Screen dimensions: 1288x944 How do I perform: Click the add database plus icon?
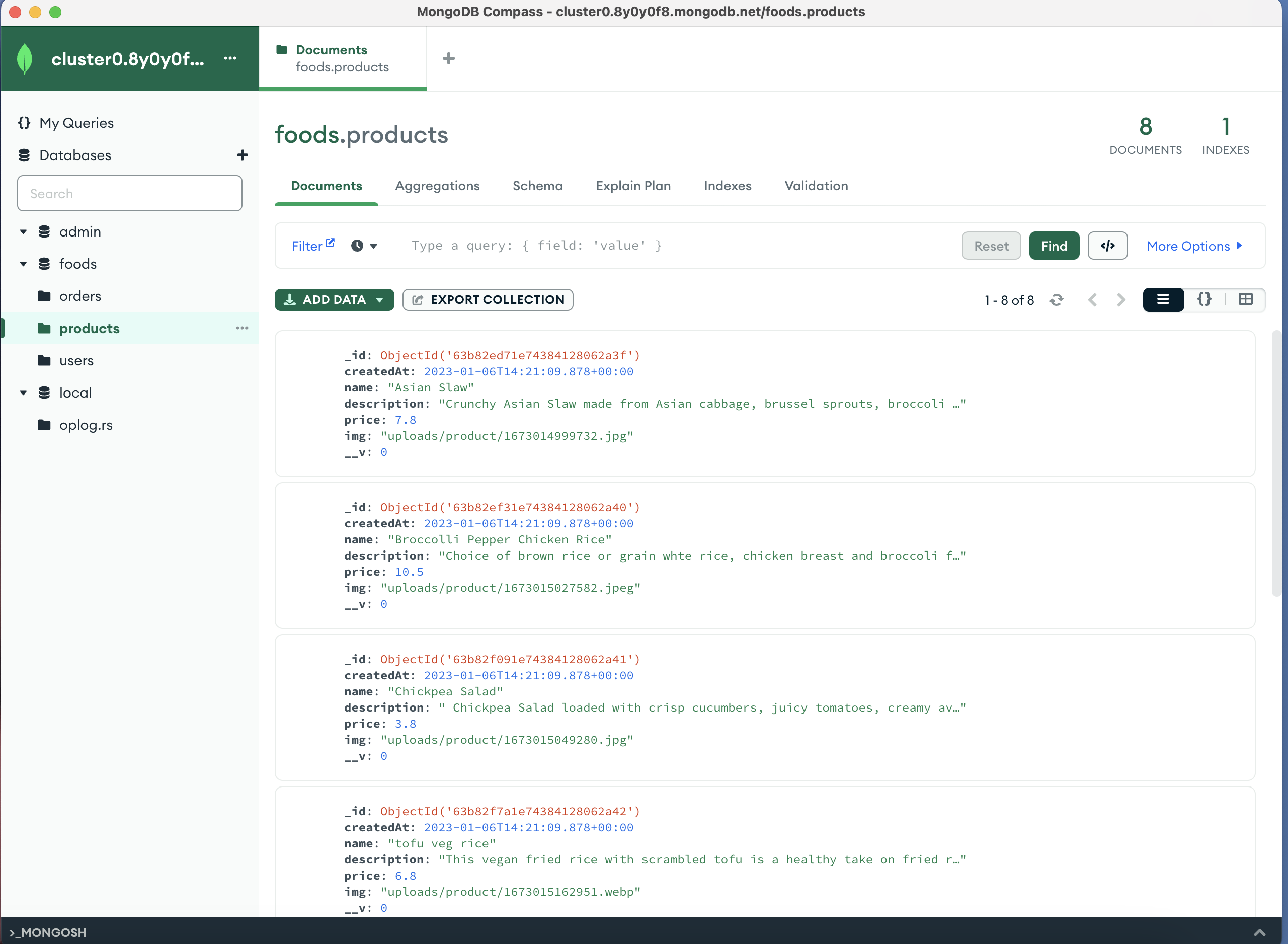coord(242,155)
